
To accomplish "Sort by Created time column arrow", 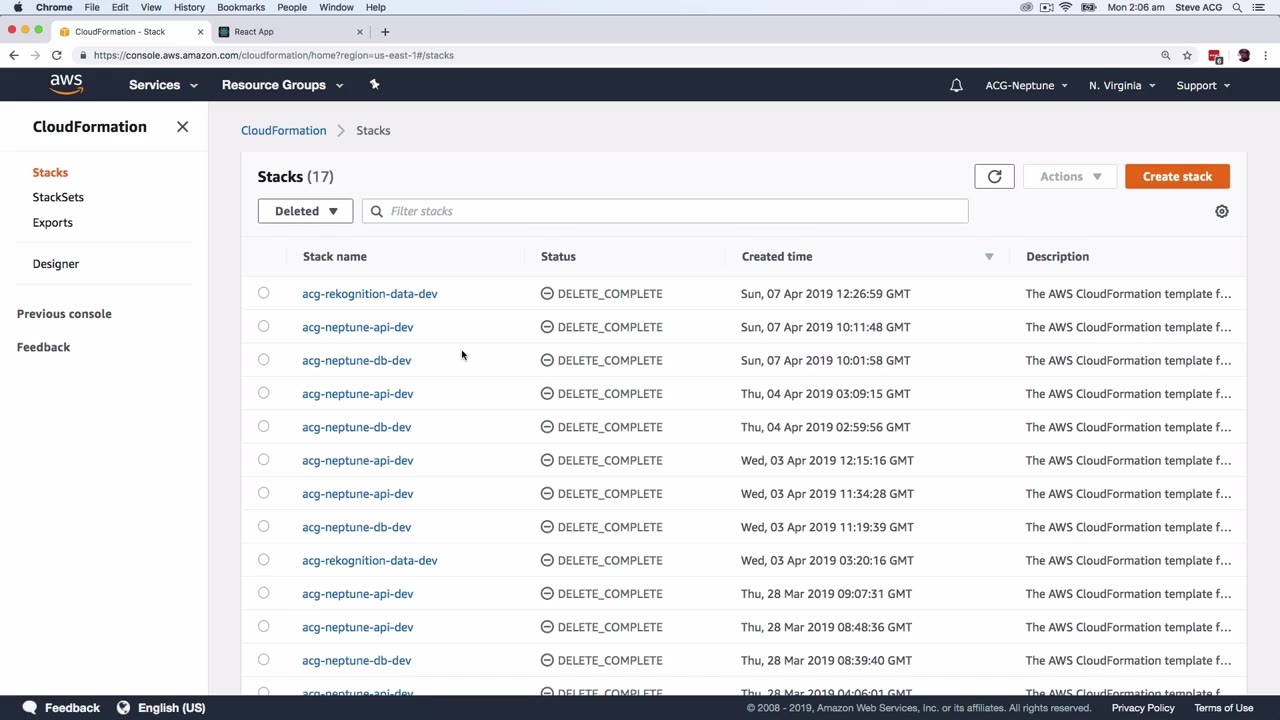I will pos(989,257).
